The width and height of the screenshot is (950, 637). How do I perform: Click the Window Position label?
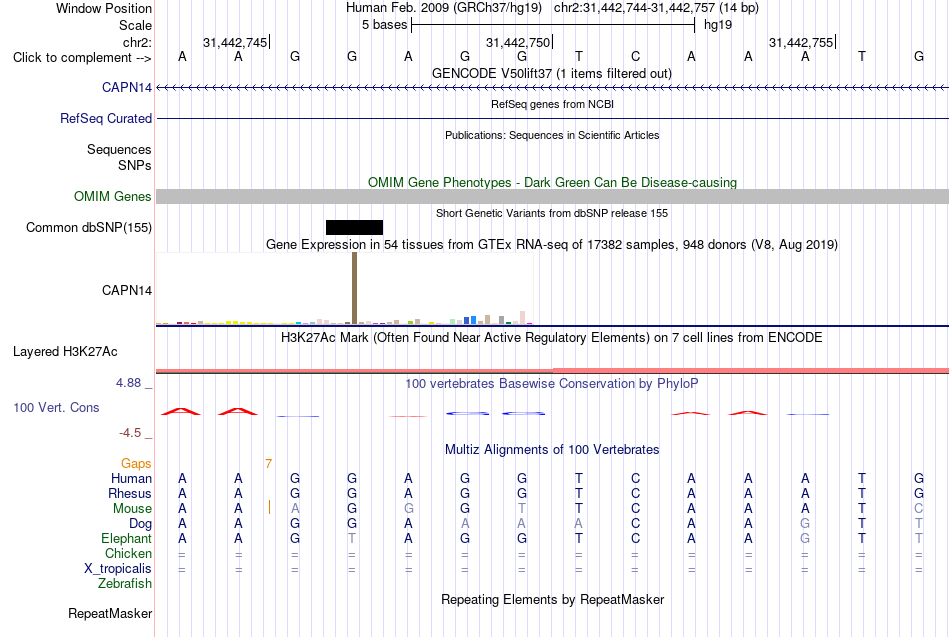point(104,8)
